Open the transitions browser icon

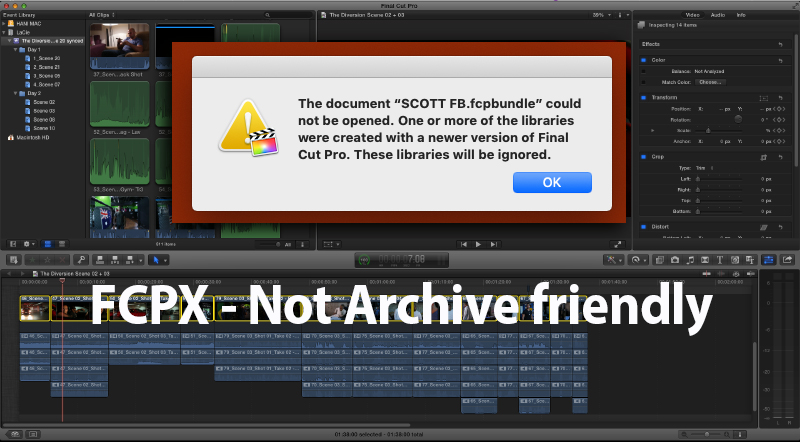click(705, 260)
